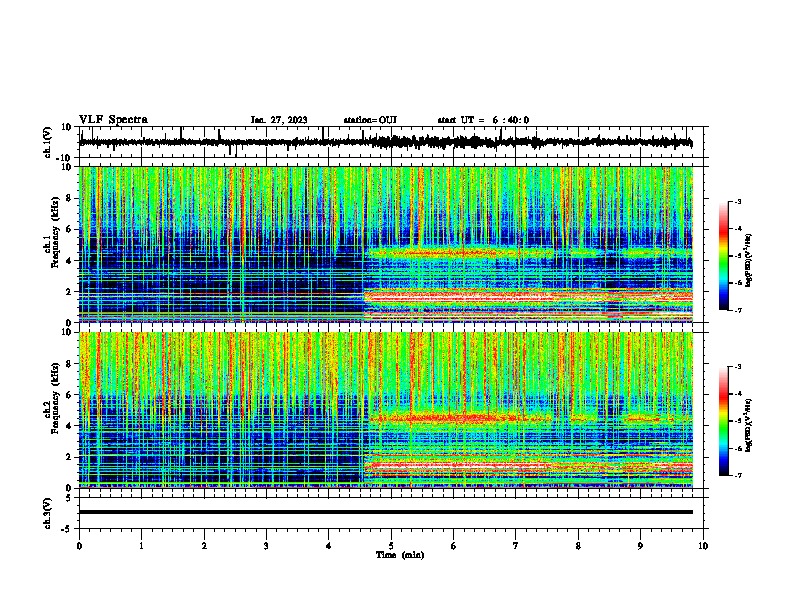
Task: Click the ch.1 color bar unit label
Action: 748,260
